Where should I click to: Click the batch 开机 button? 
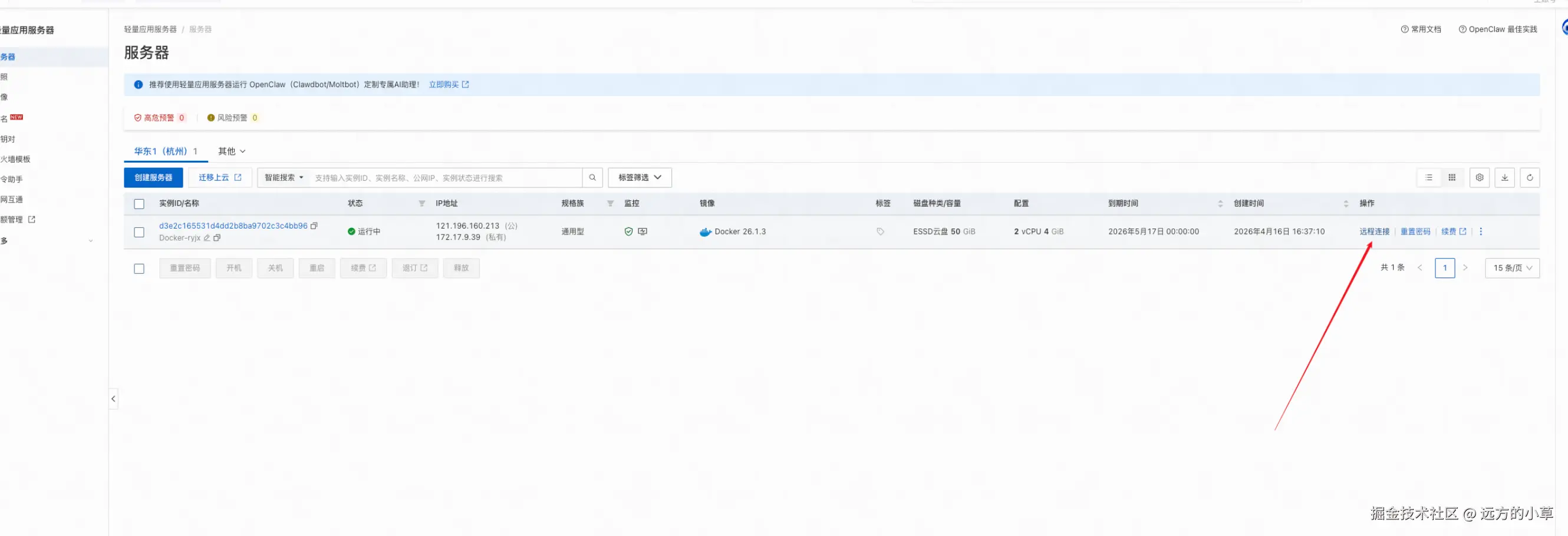click(234, 269)
